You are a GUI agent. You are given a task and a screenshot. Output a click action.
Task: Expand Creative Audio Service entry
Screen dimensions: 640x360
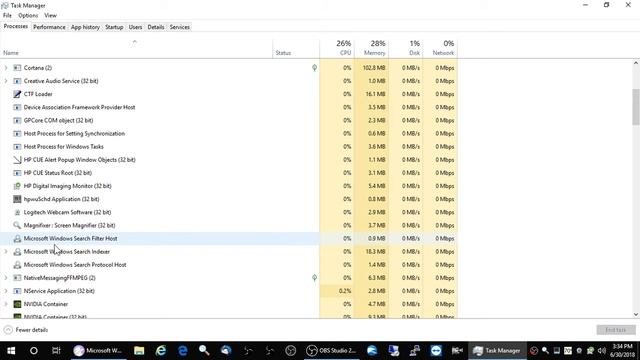[x=6, y=81]
